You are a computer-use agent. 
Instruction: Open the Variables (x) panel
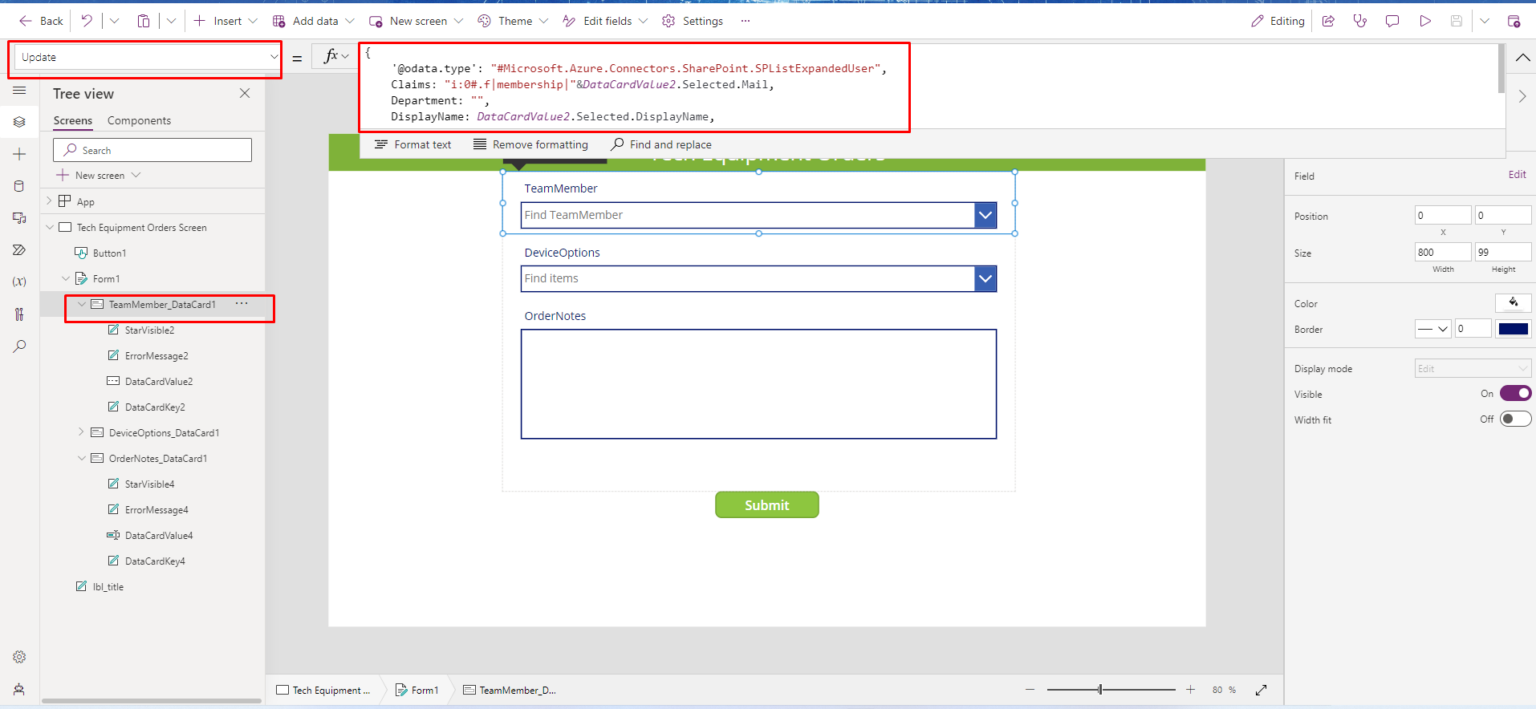pyautogui.click(x=18, y=281)
